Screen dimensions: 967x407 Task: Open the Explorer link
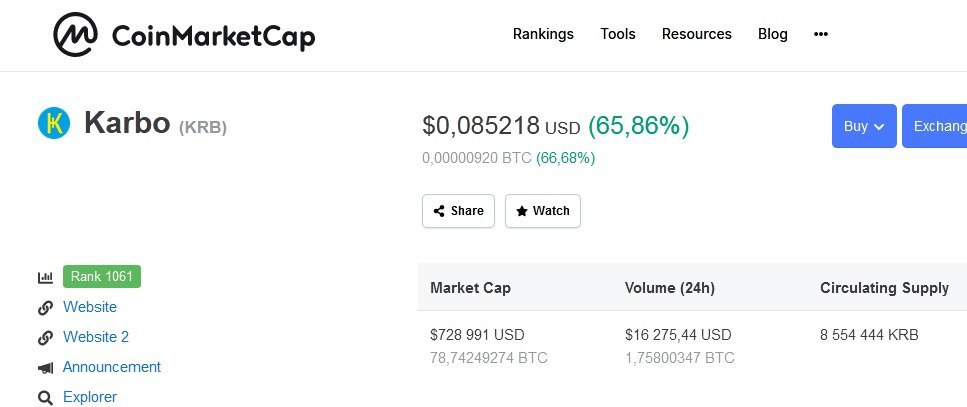[x=90, y=397]
